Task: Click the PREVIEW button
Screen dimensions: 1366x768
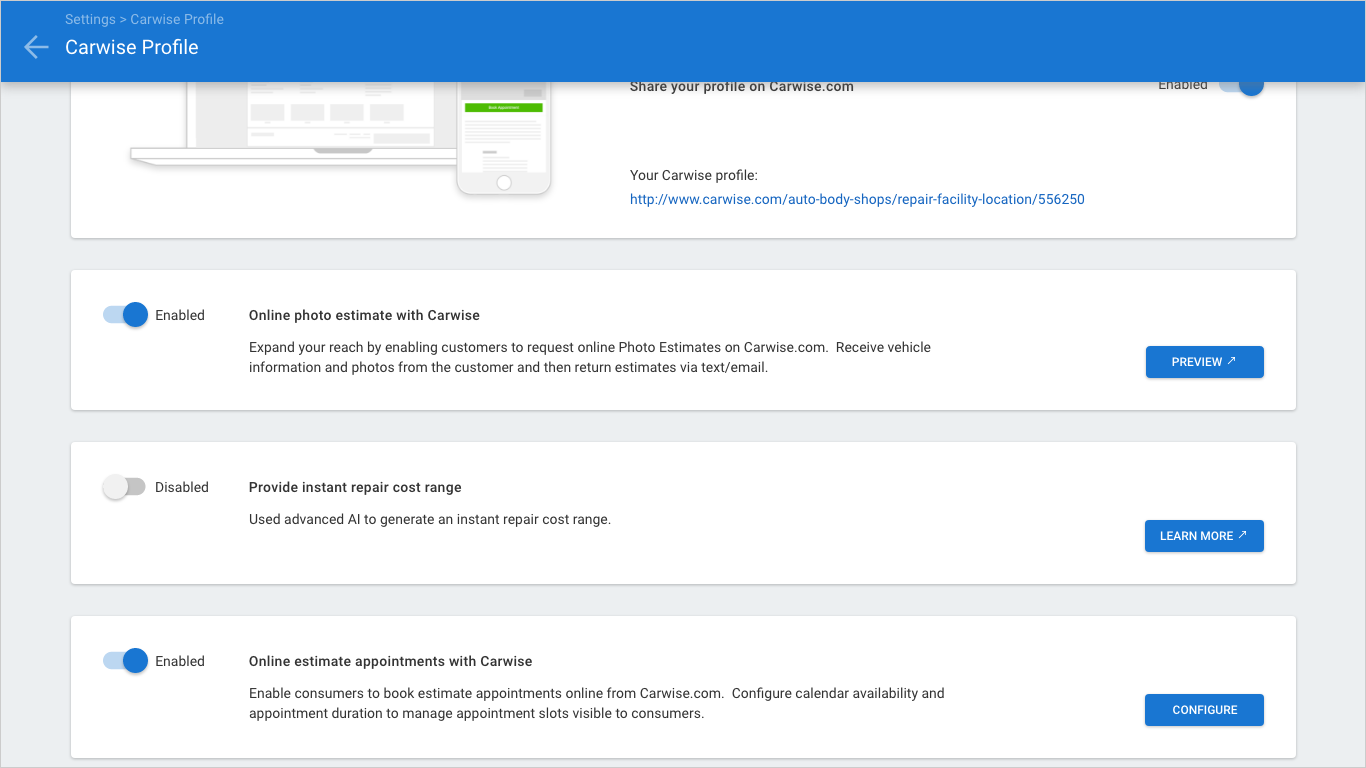Action: pyautogui.click(x=1204, y=362)
